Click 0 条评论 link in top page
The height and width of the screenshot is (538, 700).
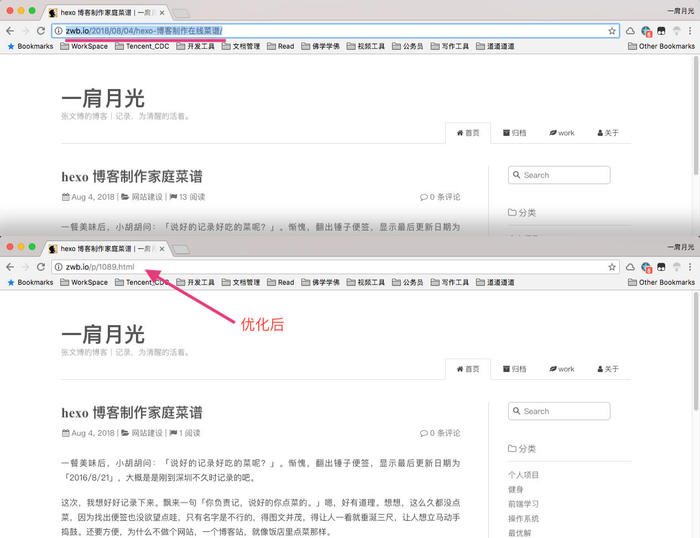point(440,197)
